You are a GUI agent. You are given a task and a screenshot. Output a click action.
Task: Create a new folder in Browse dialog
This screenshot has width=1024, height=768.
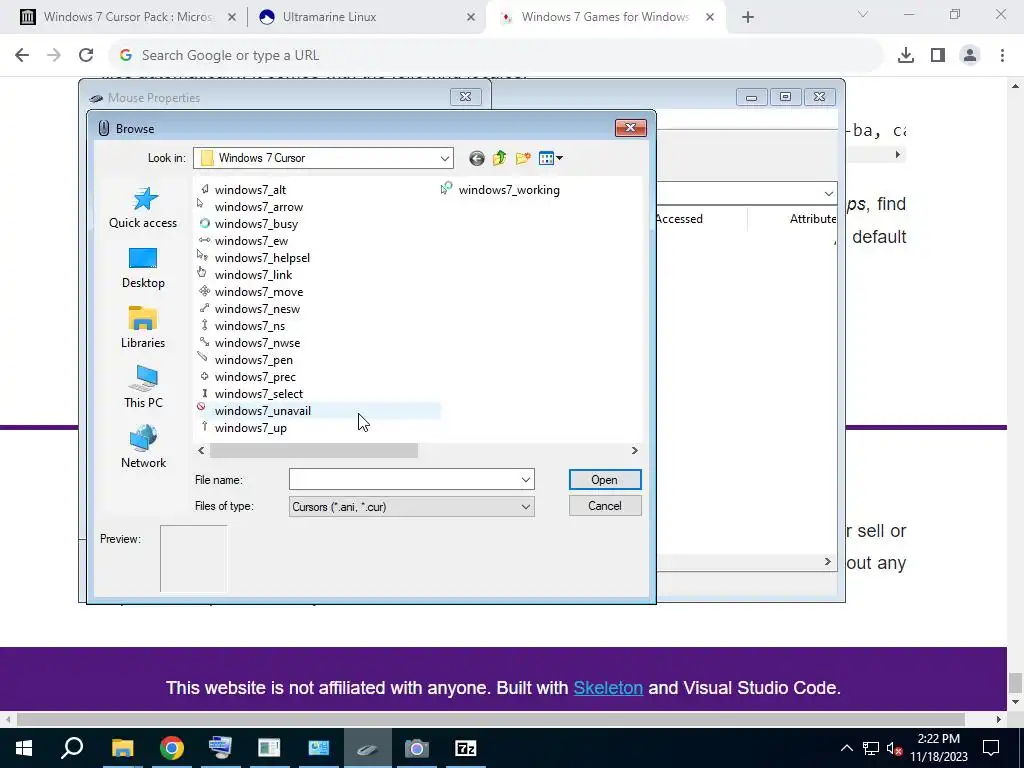pyautogui.click(x=523, y=158)
